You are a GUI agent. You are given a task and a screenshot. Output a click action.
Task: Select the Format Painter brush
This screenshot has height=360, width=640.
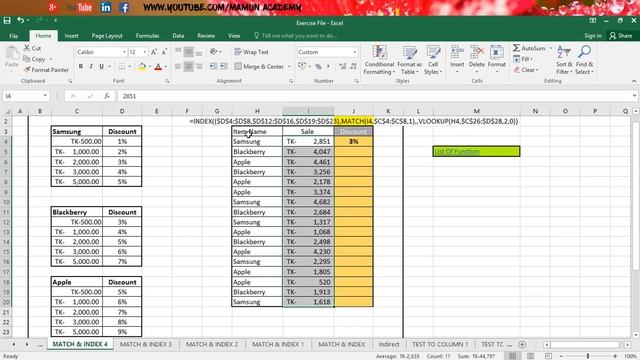pyautogui.click(x=27, y=70)
